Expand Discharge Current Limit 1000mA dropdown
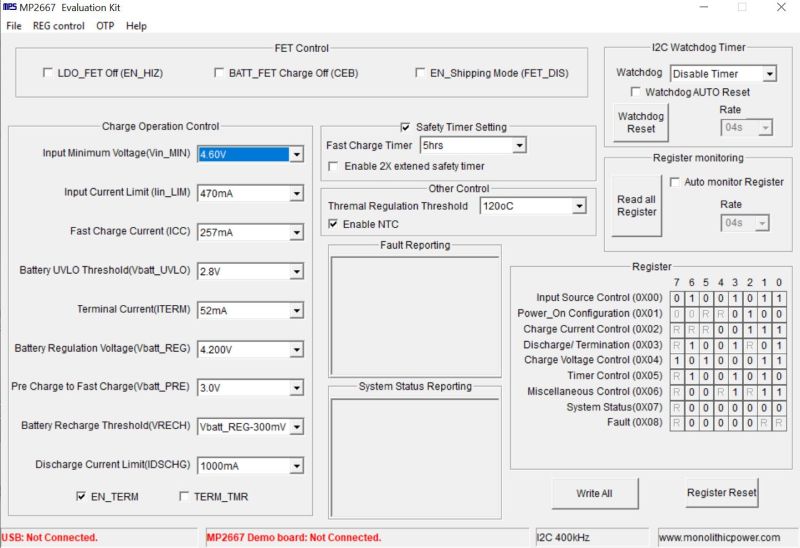800x548 pixels. [x=296, y=465]
